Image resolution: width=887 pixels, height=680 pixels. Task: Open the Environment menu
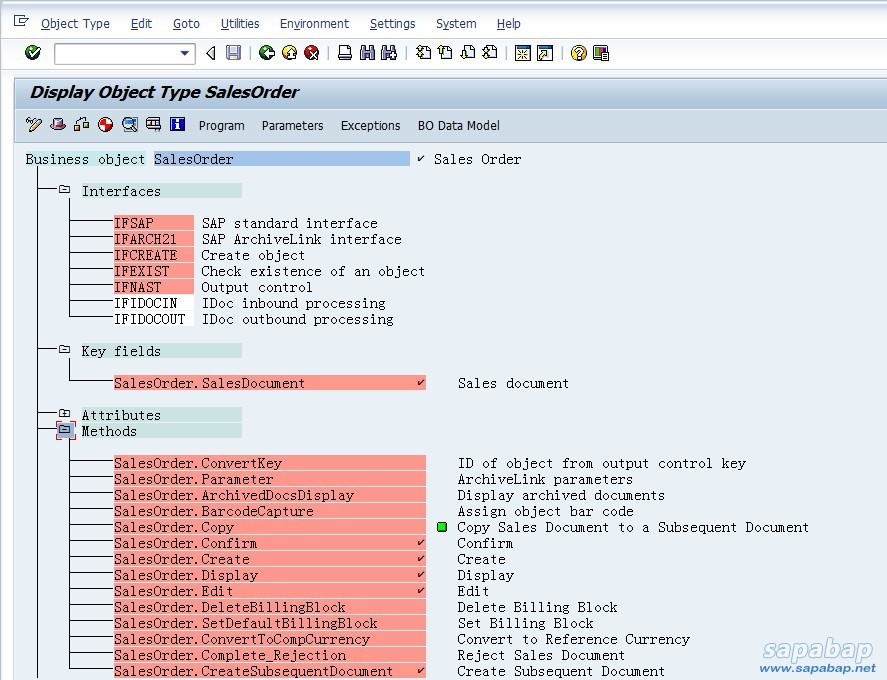point(314,24)
